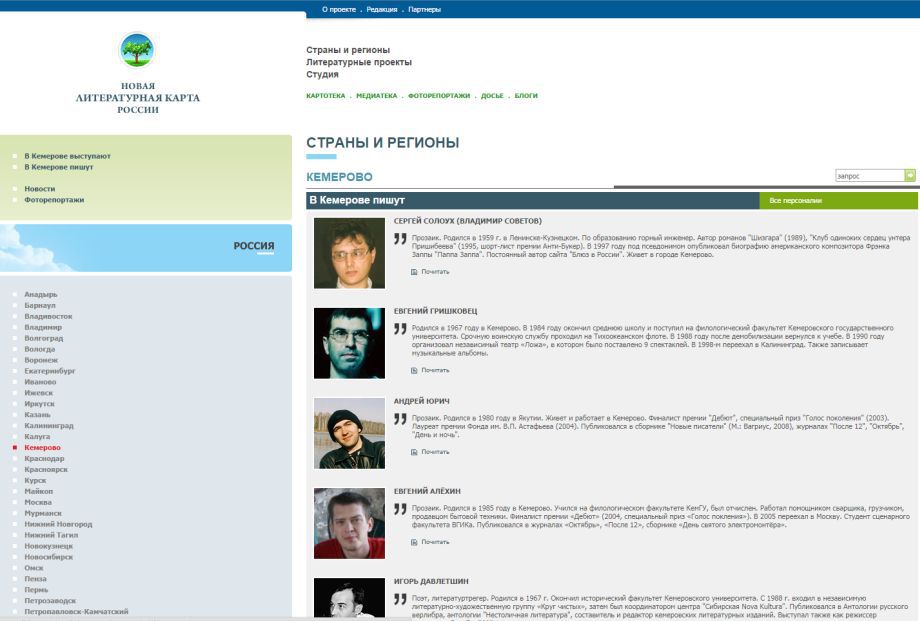Focus the запрос search field

(868, 175)
